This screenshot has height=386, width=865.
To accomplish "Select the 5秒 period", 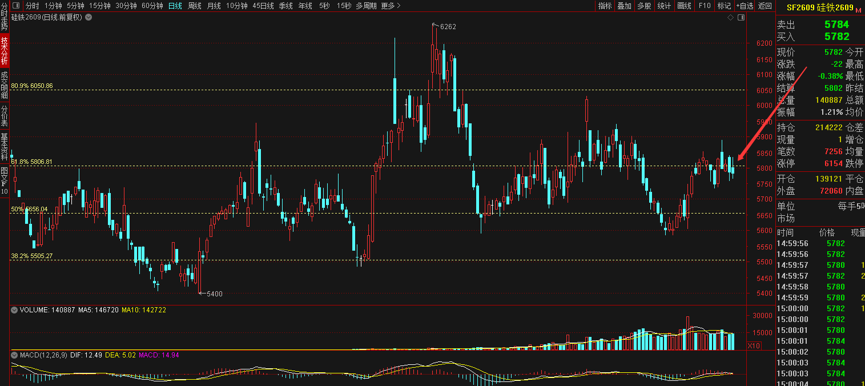I will (324, 6).
